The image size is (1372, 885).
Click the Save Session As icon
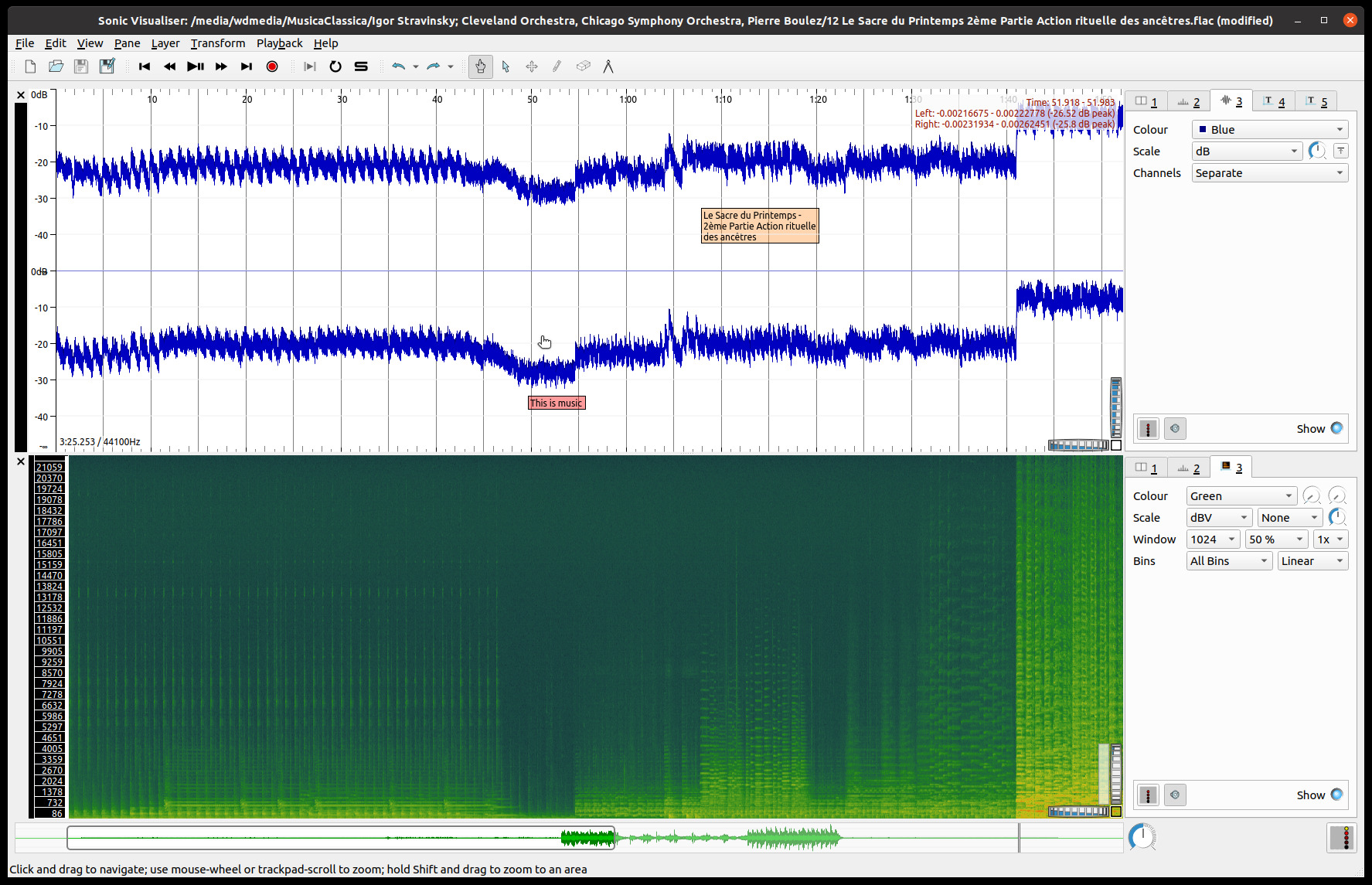point(107,66)
